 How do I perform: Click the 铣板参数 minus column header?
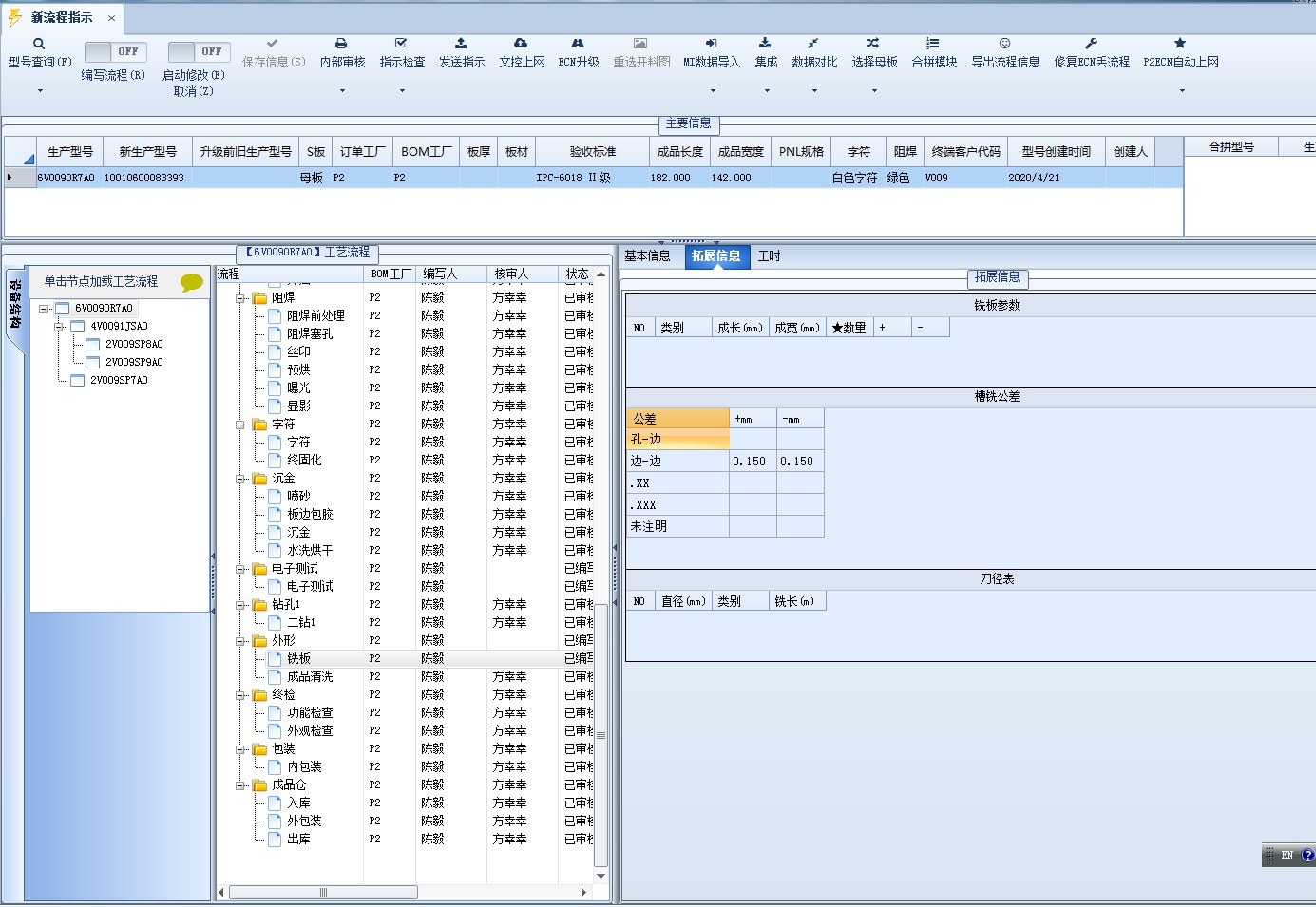[x=930, y=328]
